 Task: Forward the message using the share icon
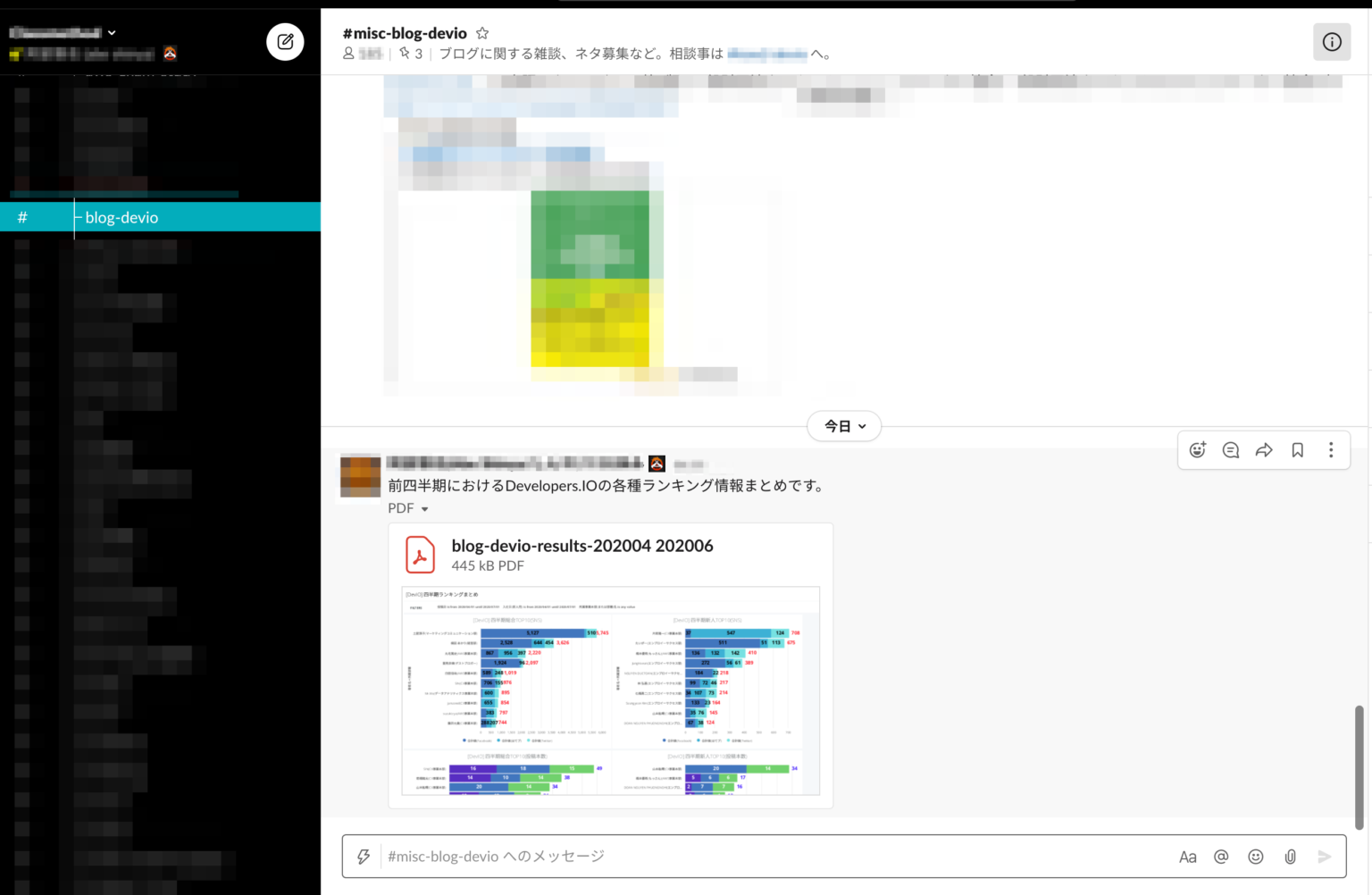[x=1264, y=450]
